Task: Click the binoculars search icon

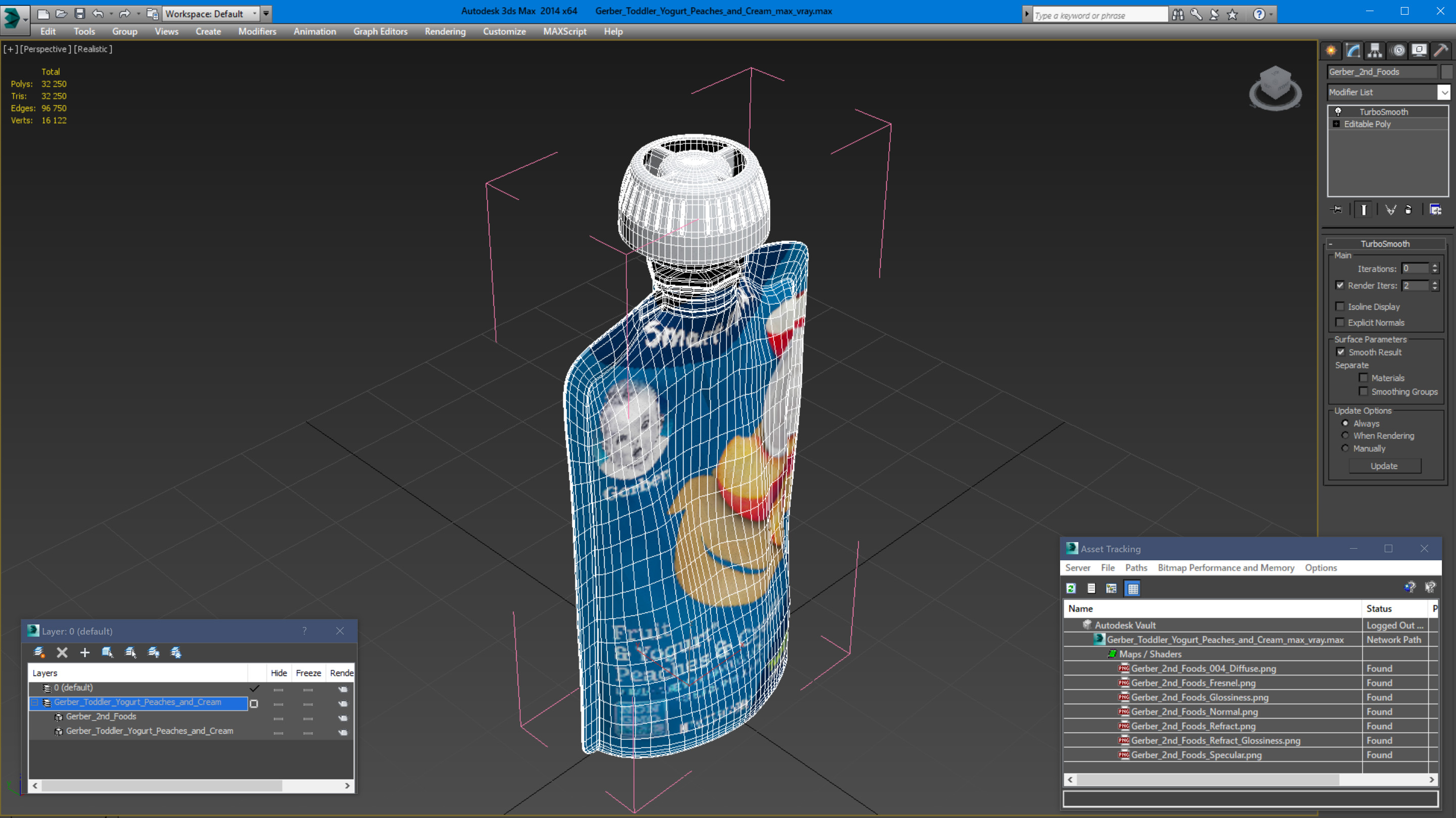Action: [1177, 15]
